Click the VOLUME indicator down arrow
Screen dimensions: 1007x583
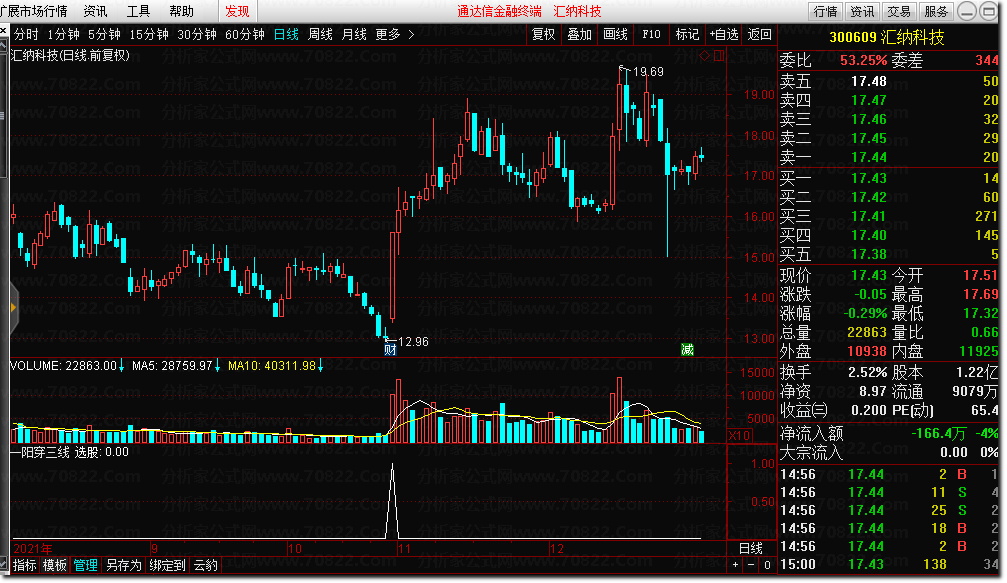121,366
